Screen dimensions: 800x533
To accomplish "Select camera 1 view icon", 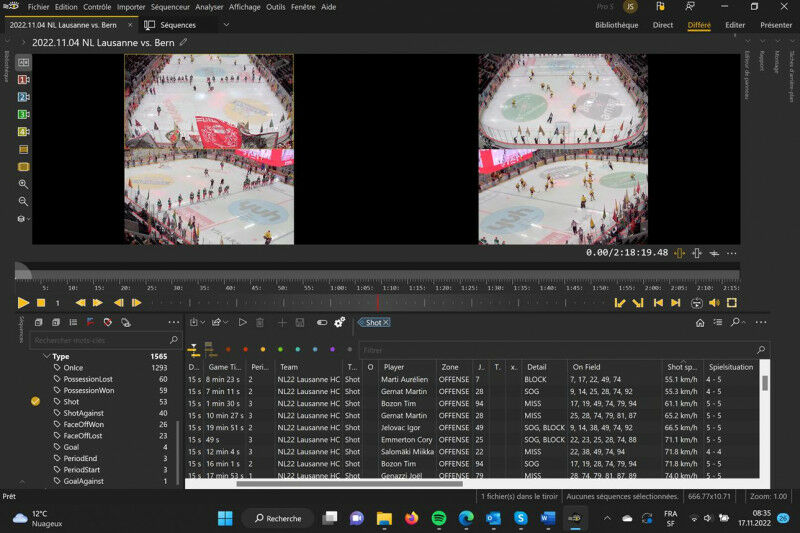I will pyautogui.click(x=23, y=79).
